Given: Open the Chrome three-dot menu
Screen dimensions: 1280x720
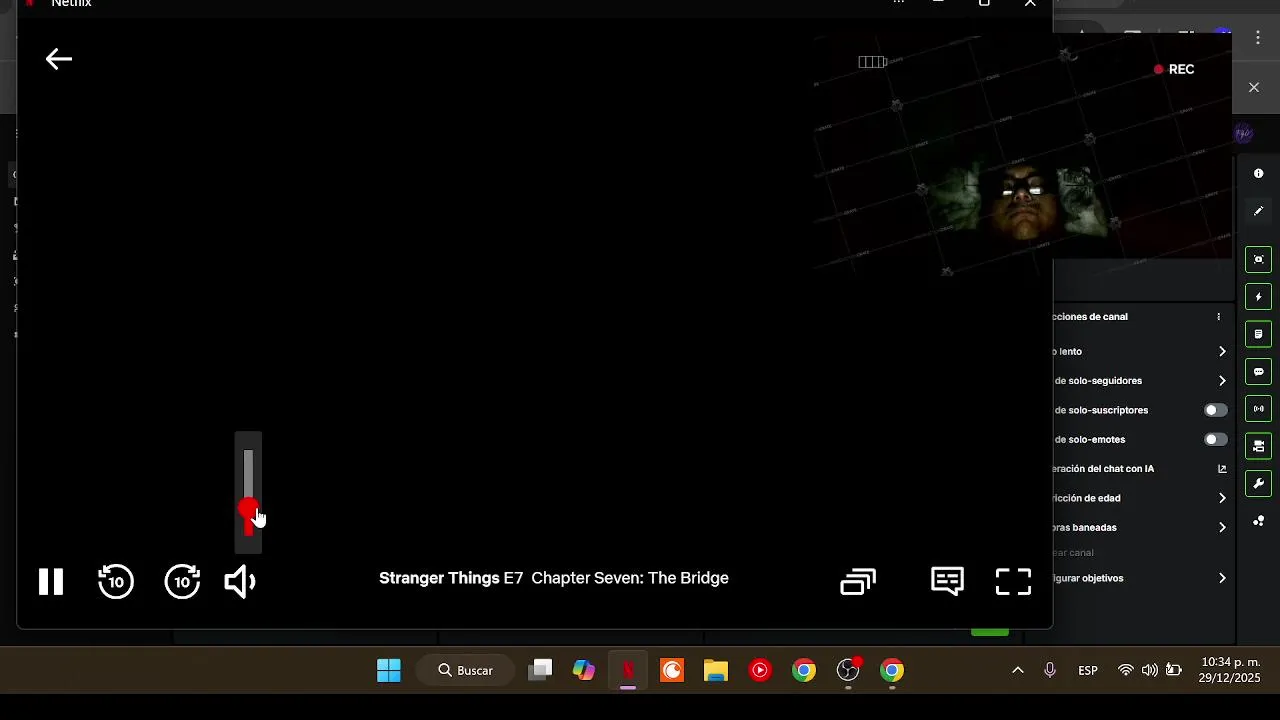Looking at the screenshot, I should [x=1259, y=38].
